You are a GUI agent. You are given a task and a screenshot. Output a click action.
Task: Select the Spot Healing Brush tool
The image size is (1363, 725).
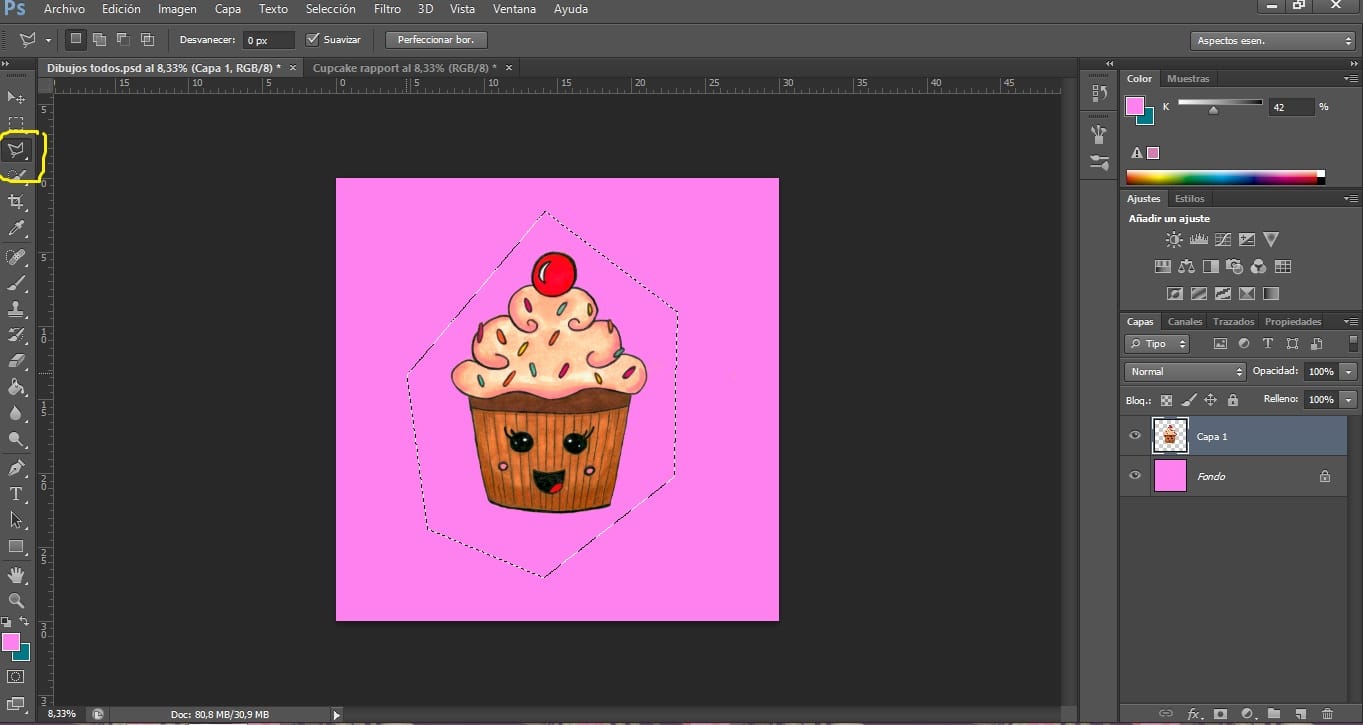[16, 258]
